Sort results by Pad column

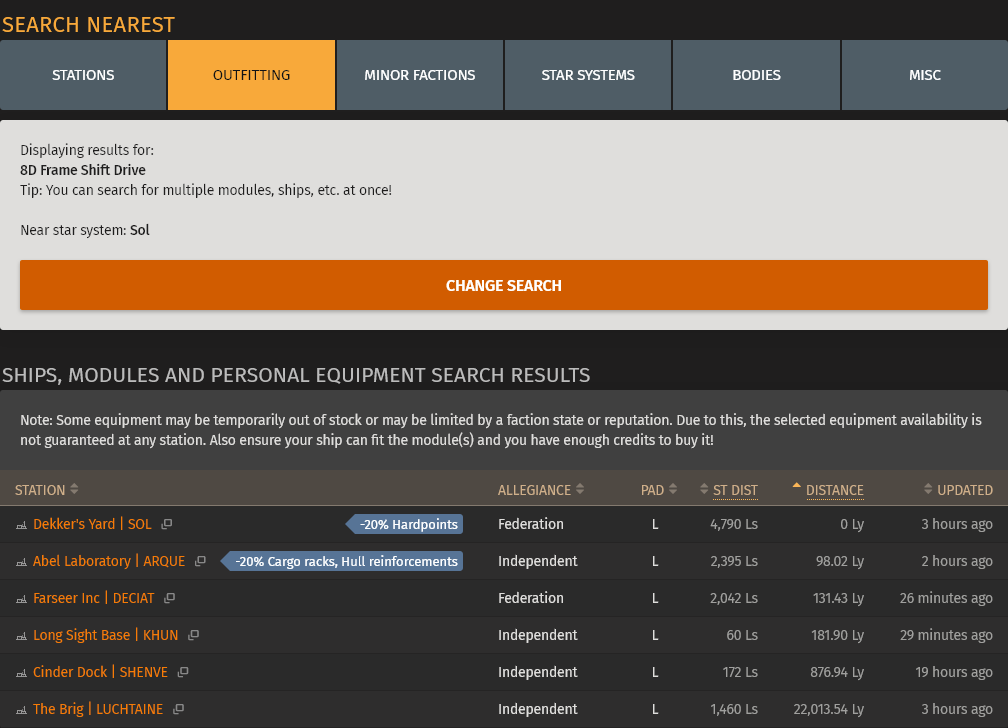coord(659,490)
